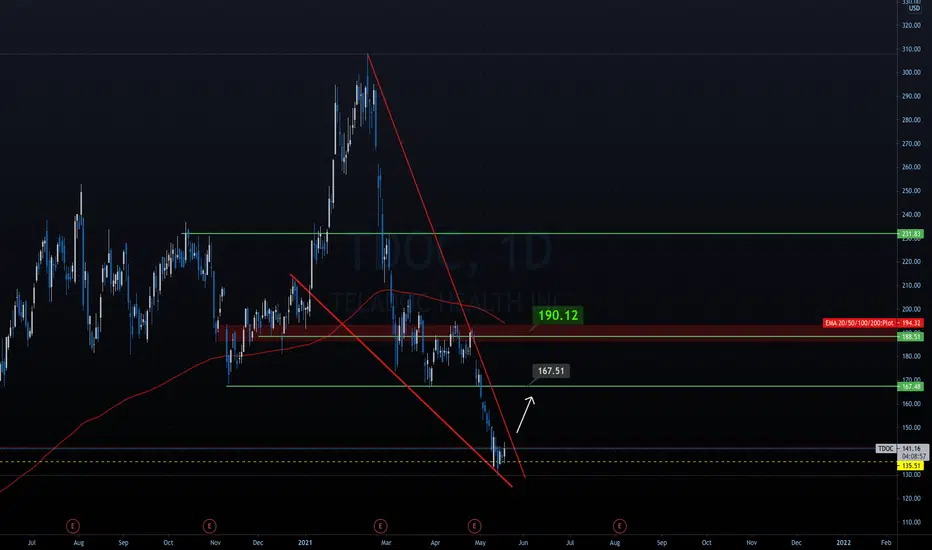This screenshot has height=550, width=932.
Task: Click the bar countdown timer 04:08:57
Action: click(x=913, y=457)
